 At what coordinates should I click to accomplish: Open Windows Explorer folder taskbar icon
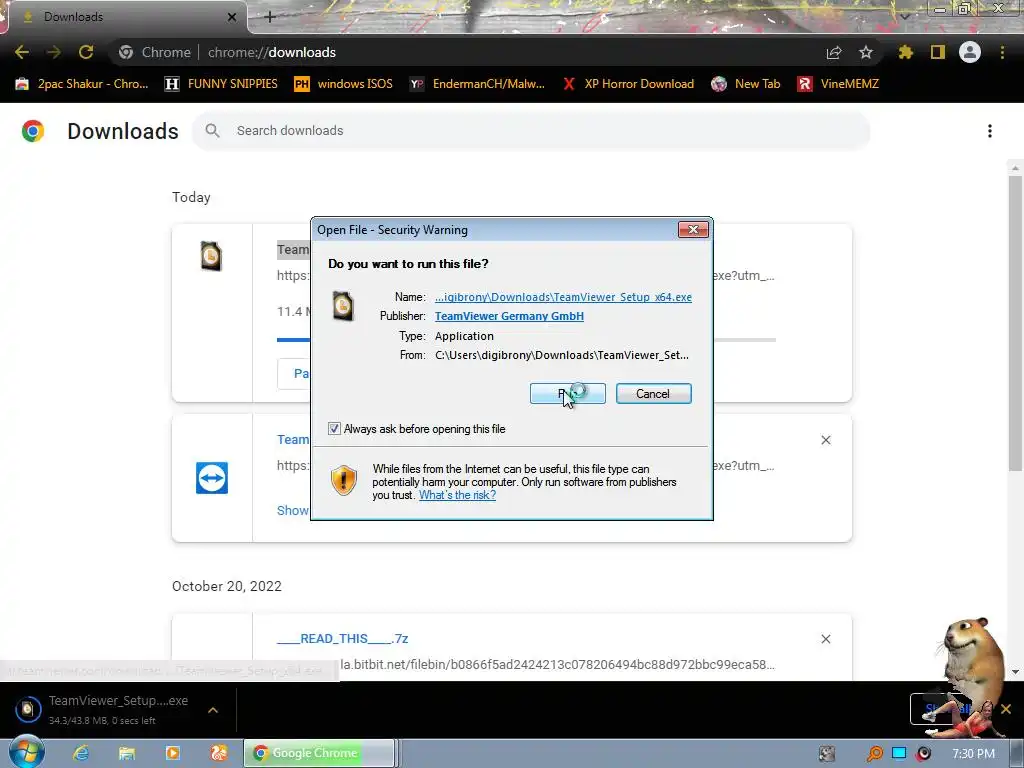tap(127, 753)
